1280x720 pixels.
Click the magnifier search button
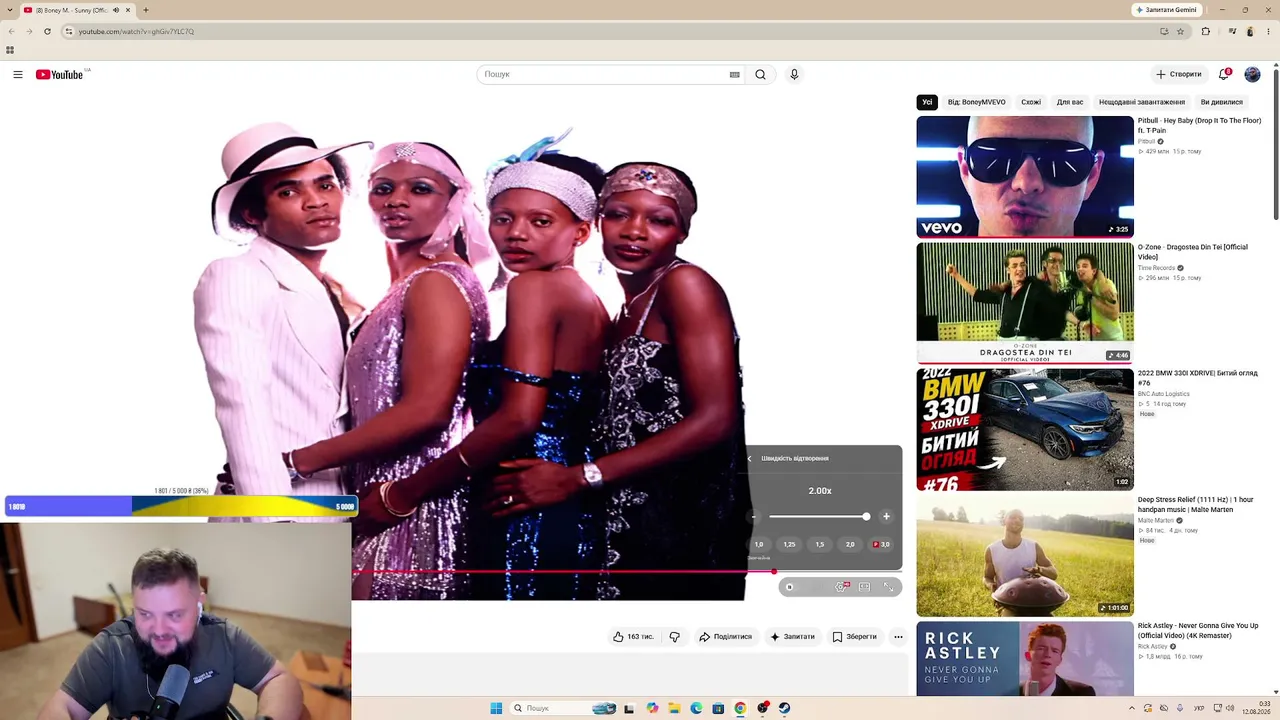(x=761, y=74)
